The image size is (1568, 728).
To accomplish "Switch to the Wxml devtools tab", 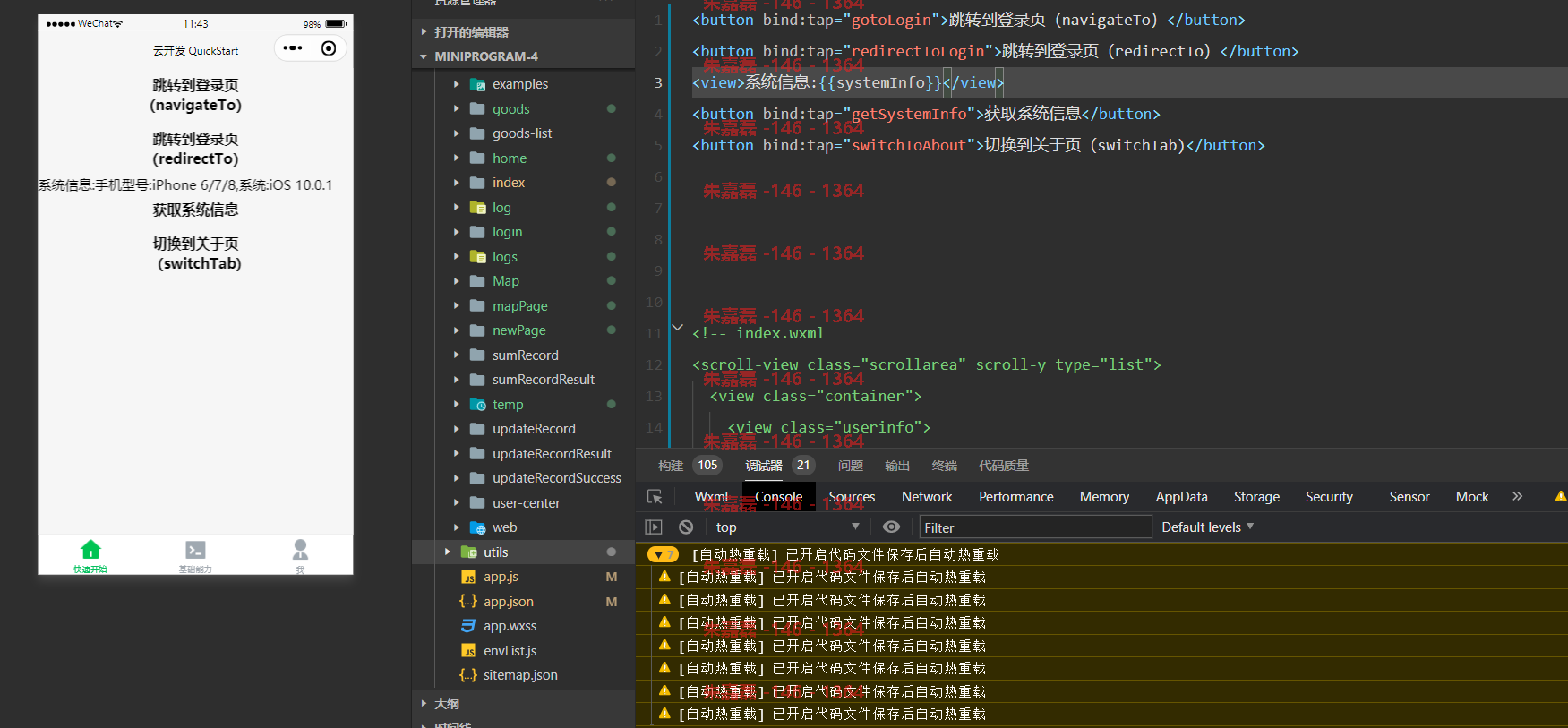I will point(711,497).
